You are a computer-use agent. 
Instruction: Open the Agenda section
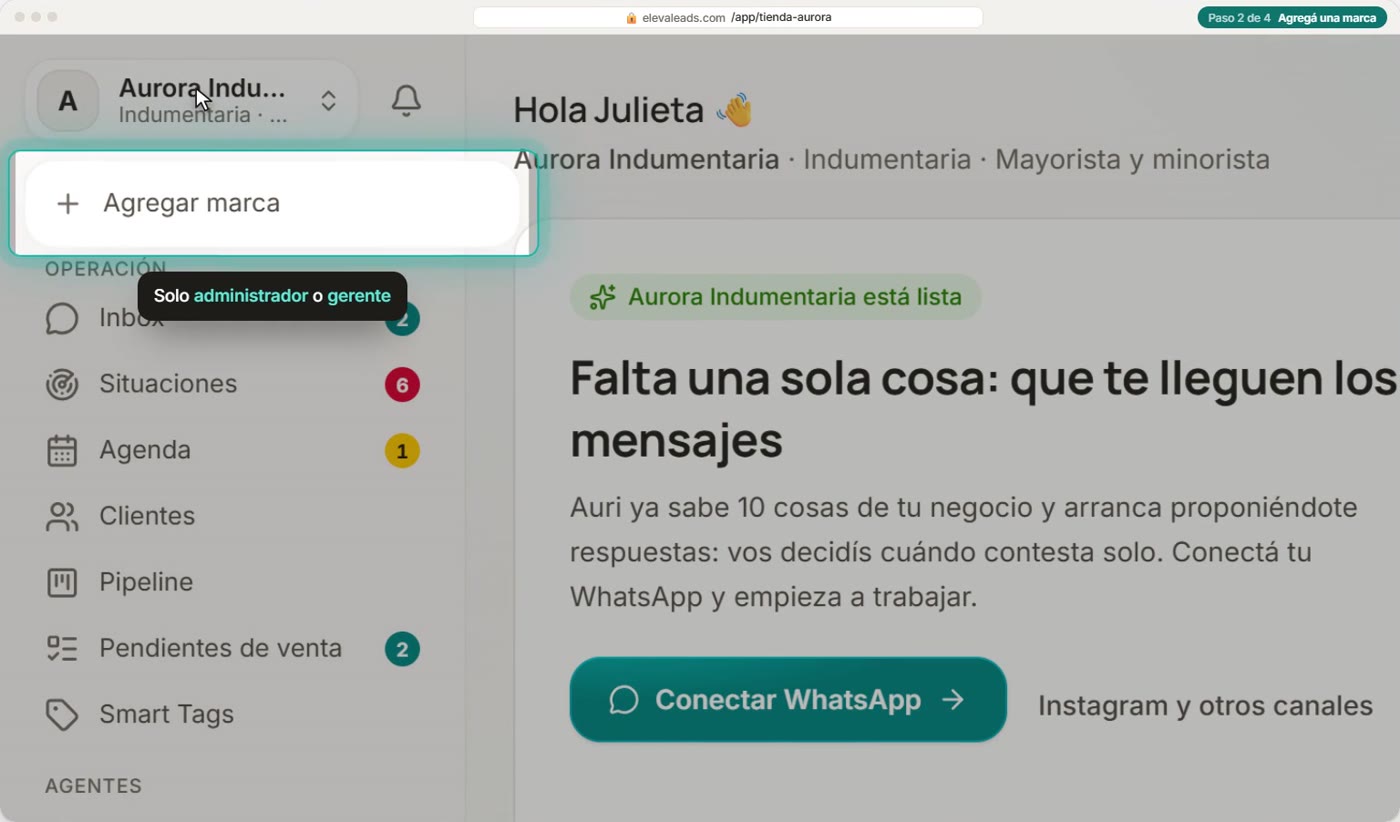pos(232,450)
